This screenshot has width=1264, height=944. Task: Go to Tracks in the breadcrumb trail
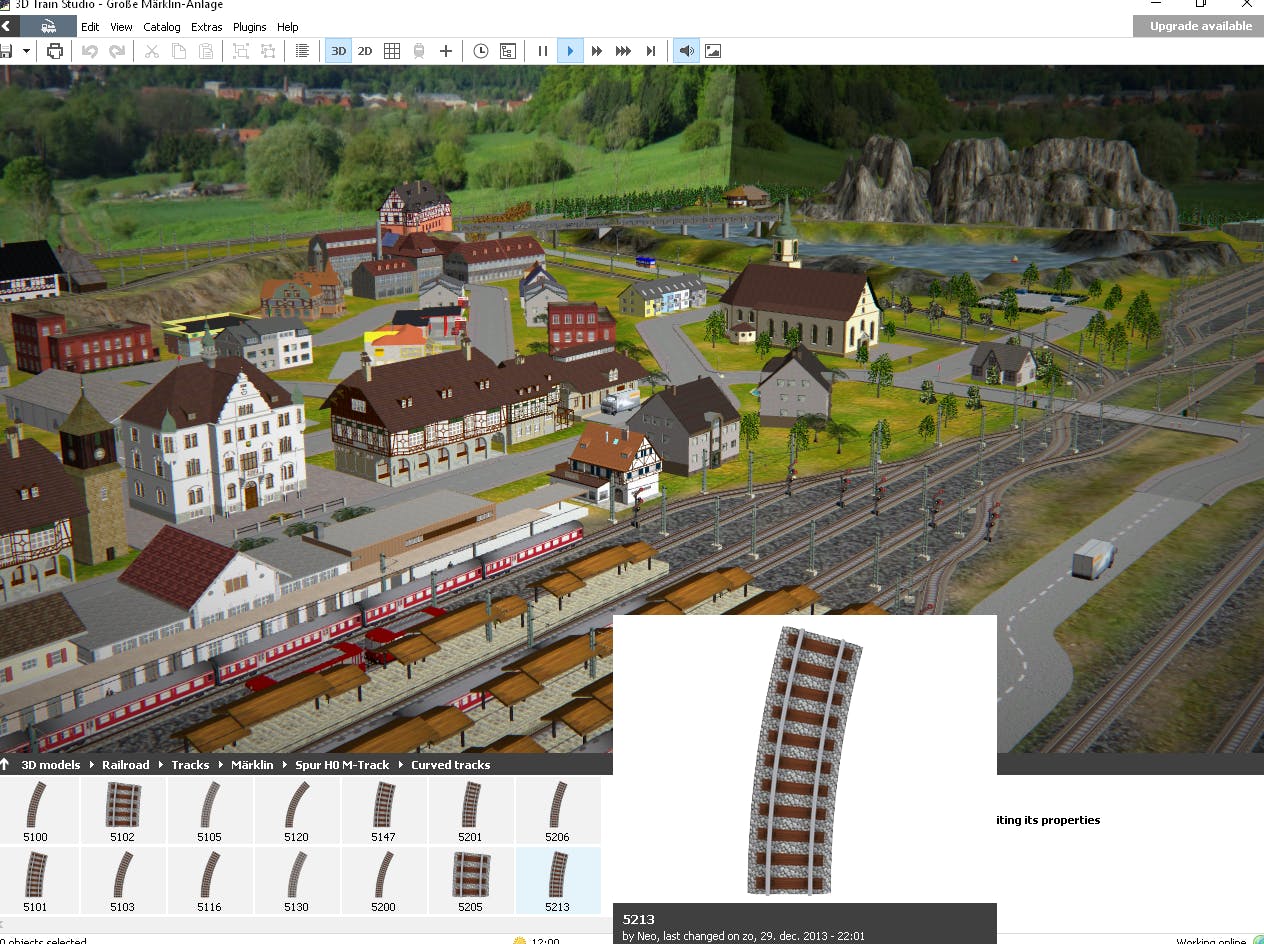tap(190, 765)
